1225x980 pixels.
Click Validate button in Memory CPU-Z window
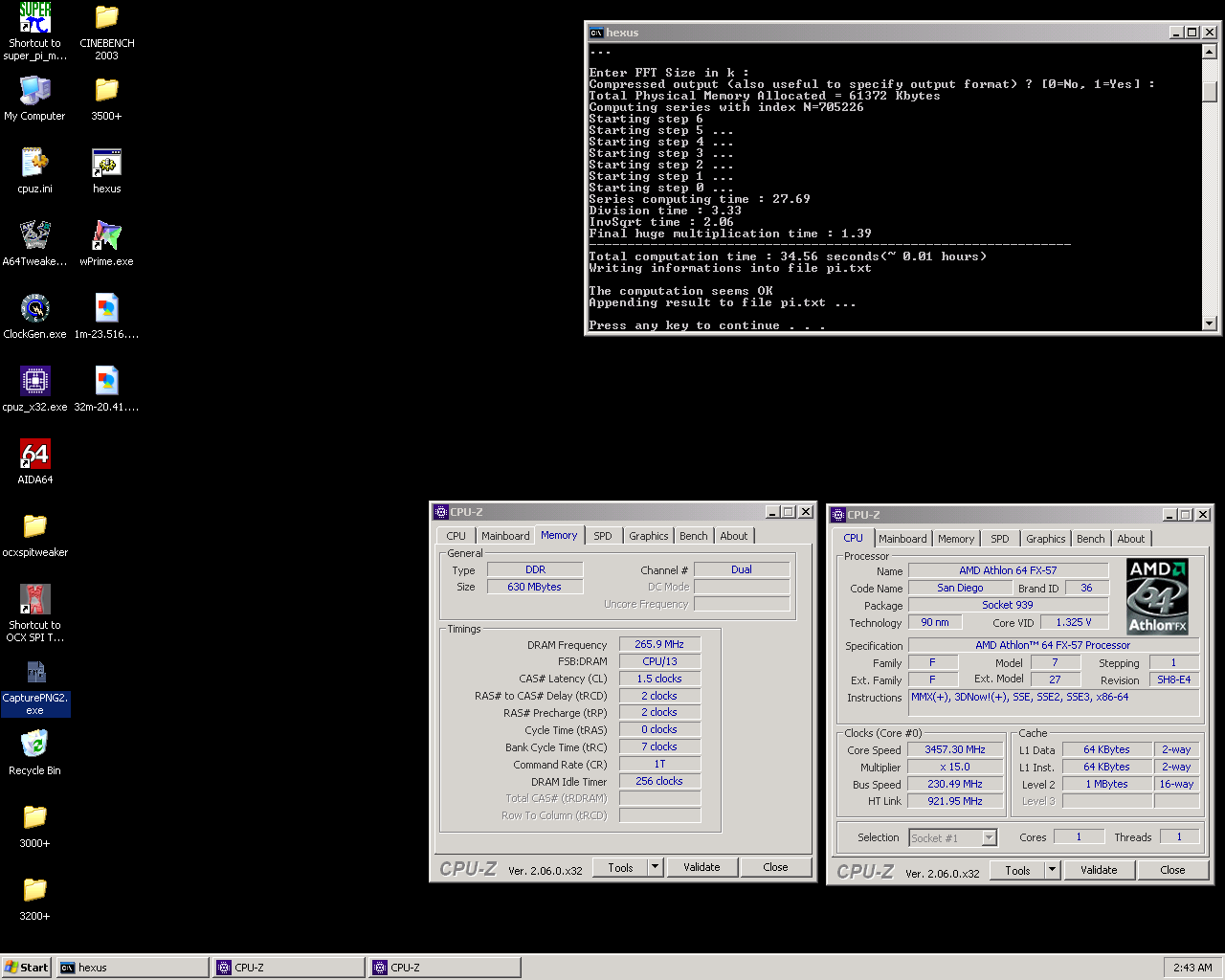point(702,867)
